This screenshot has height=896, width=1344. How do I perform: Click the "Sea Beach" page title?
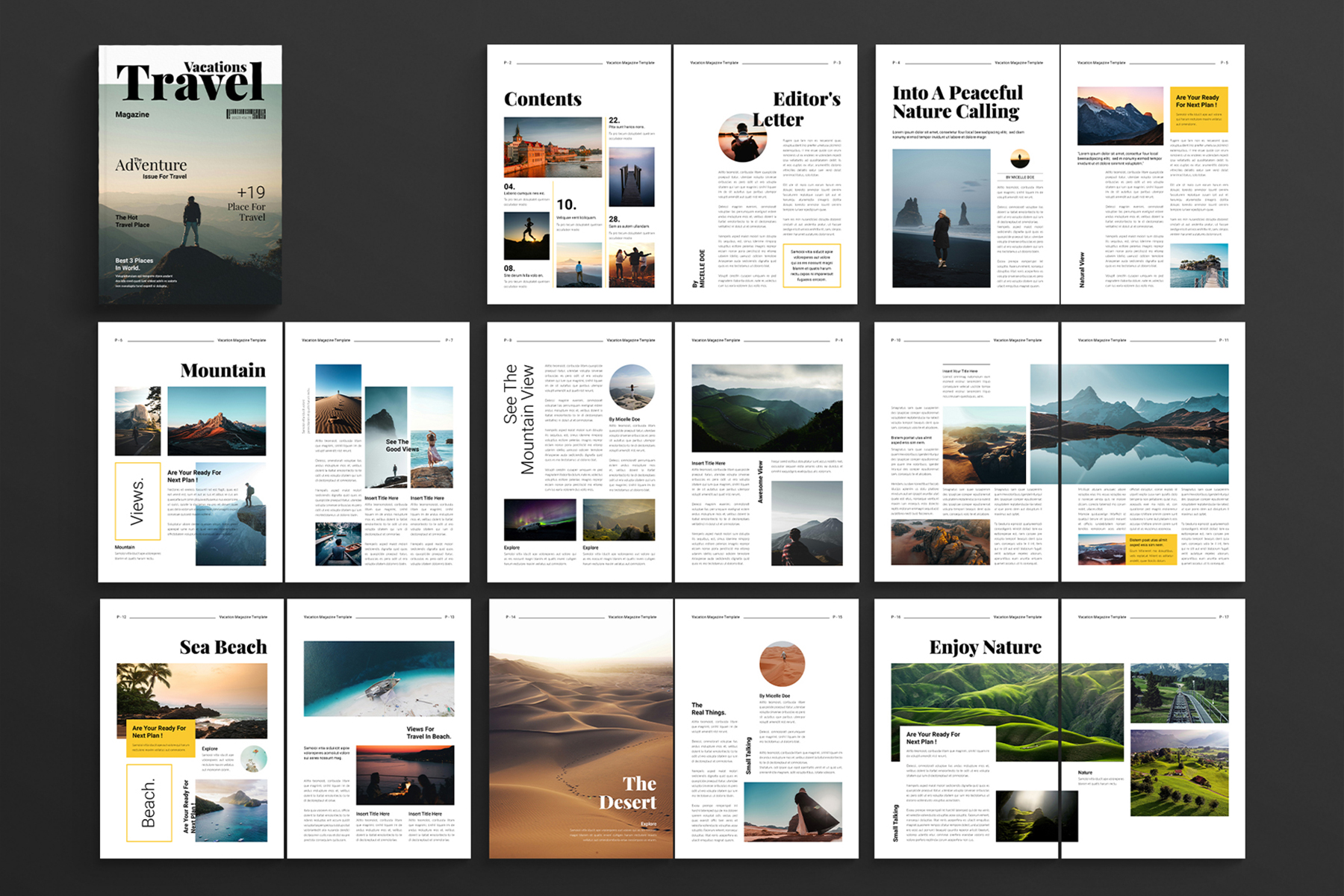223,647
